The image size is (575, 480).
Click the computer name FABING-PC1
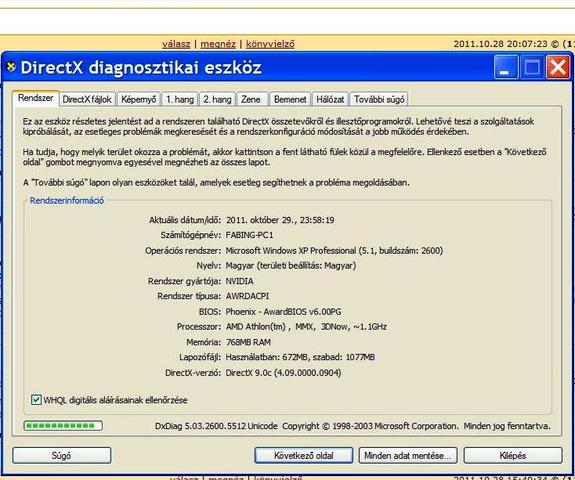pos(249,235)
